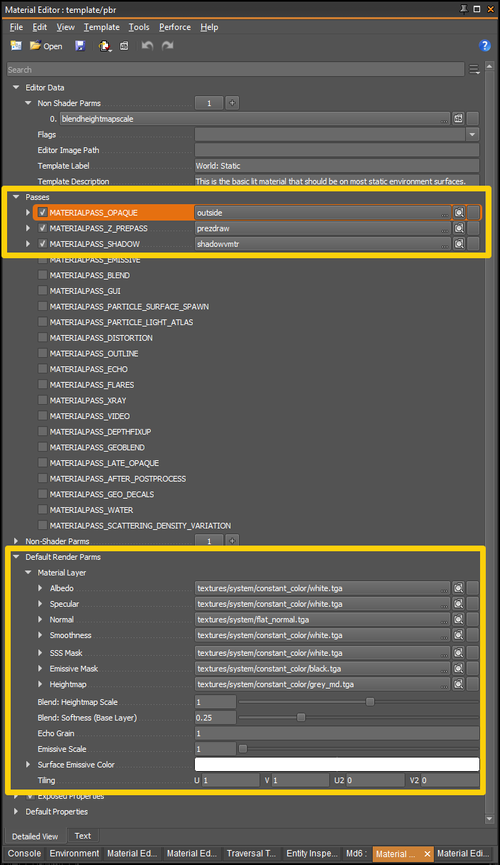Browse Smoothness texture with magnifier icon
500x865 pixels.
tap(459, 635)
